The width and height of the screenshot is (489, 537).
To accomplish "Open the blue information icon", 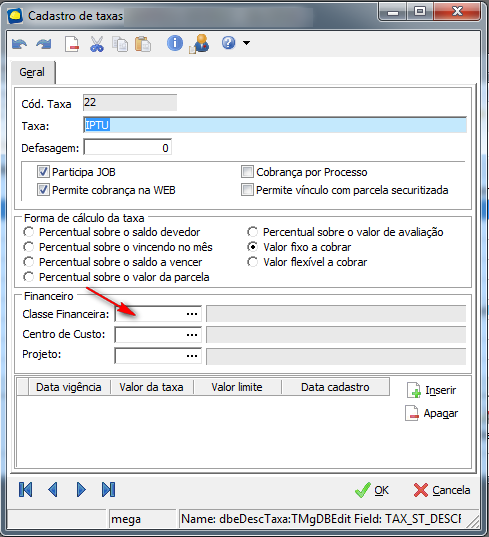I will (x=175, y=43).
